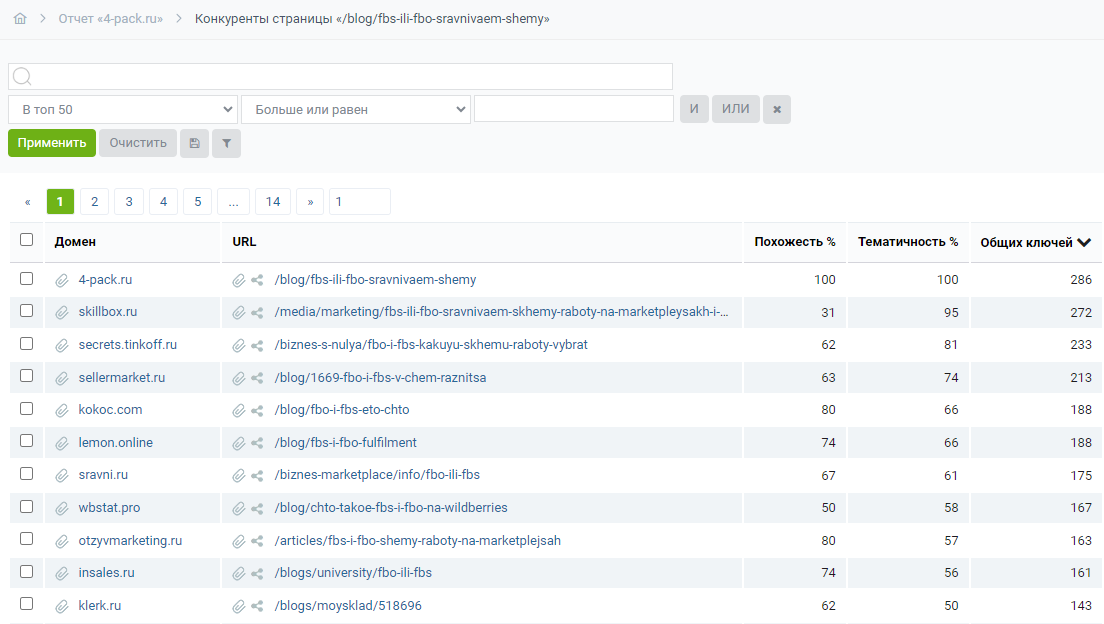Click the green 'Применить' button
This screenshot has width=1104, height=624.
52,143
